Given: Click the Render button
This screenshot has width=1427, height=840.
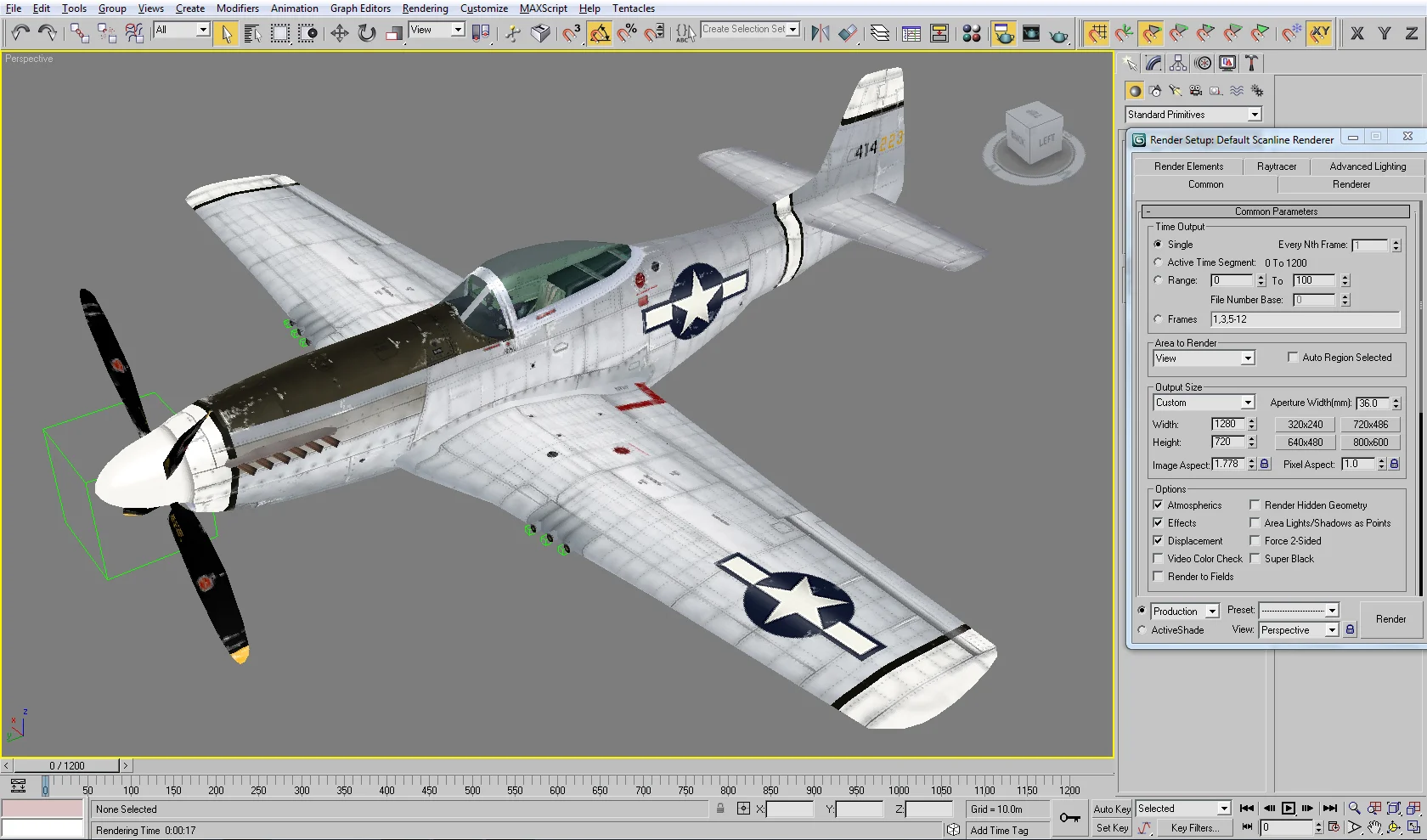Looking at the screenshot, I should point(1390,619).
